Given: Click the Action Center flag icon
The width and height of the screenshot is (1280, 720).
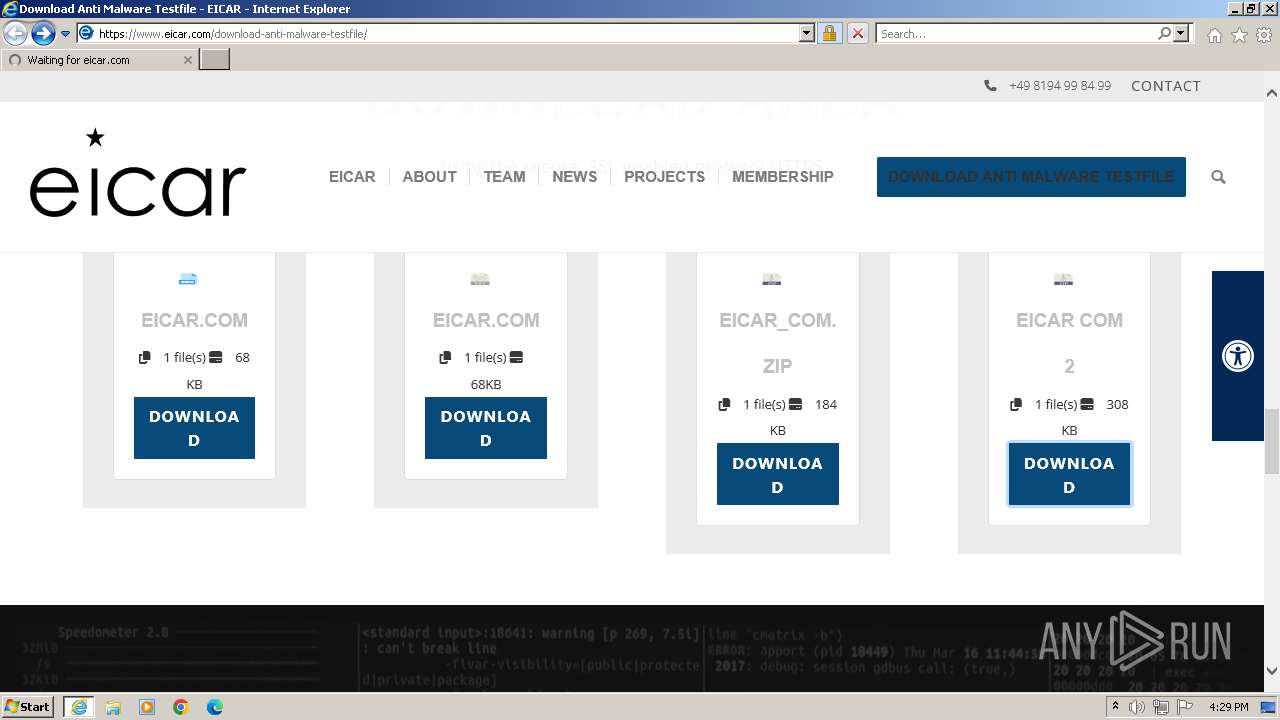Looking at the screenshot, I should click(1185, 707).
